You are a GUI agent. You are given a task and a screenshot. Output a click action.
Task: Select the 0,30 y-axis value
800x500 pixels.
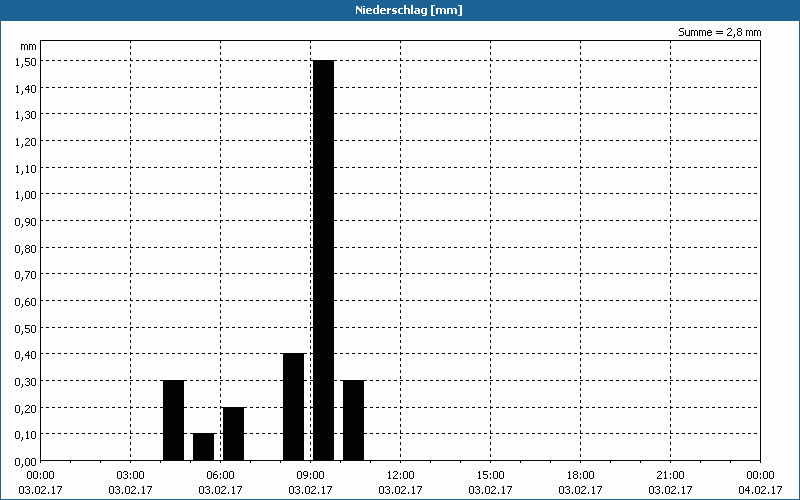[26, 382]
